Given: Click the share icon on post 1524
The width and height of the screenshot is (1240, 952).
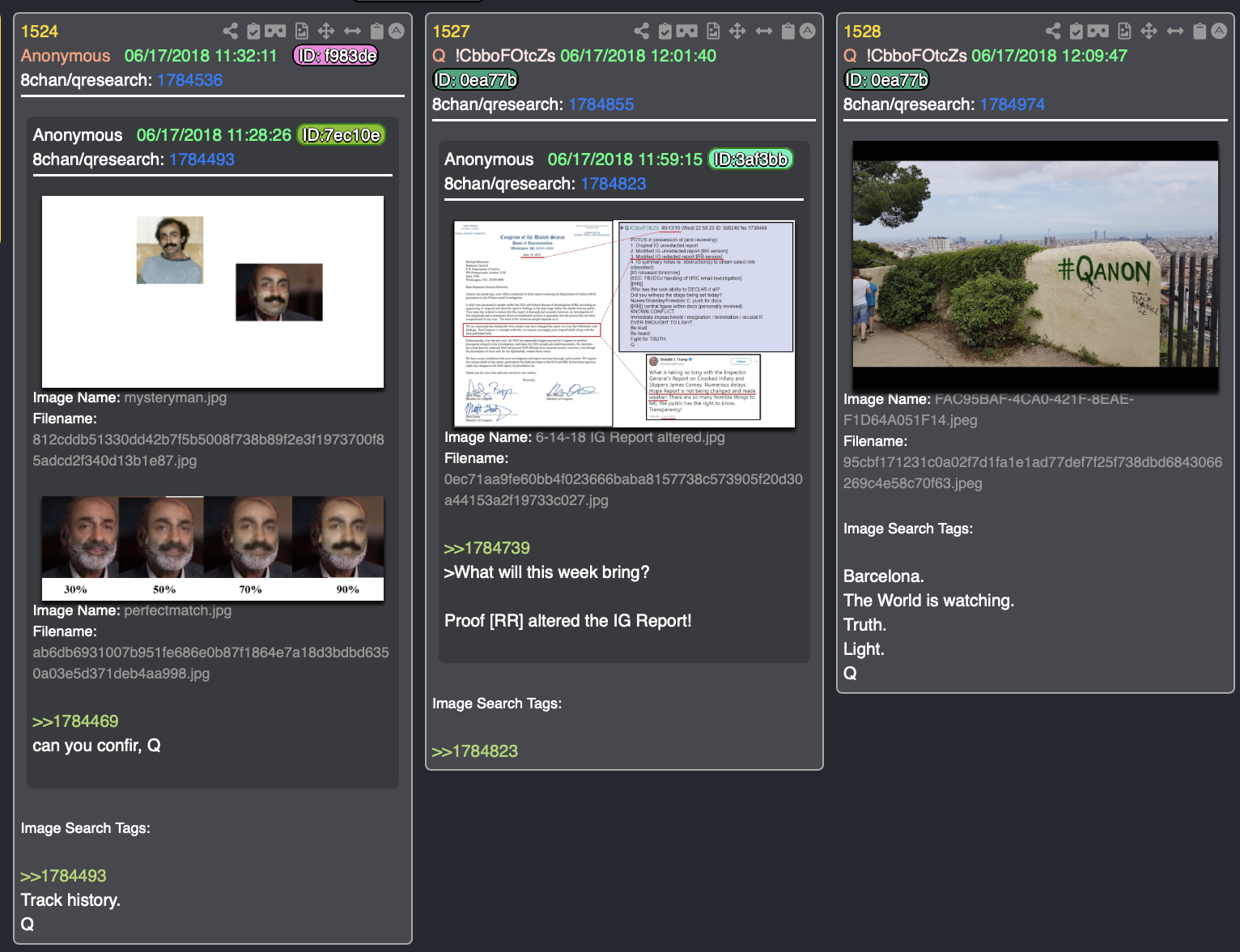Looking at the screenshot, I should tap(231, 32).
